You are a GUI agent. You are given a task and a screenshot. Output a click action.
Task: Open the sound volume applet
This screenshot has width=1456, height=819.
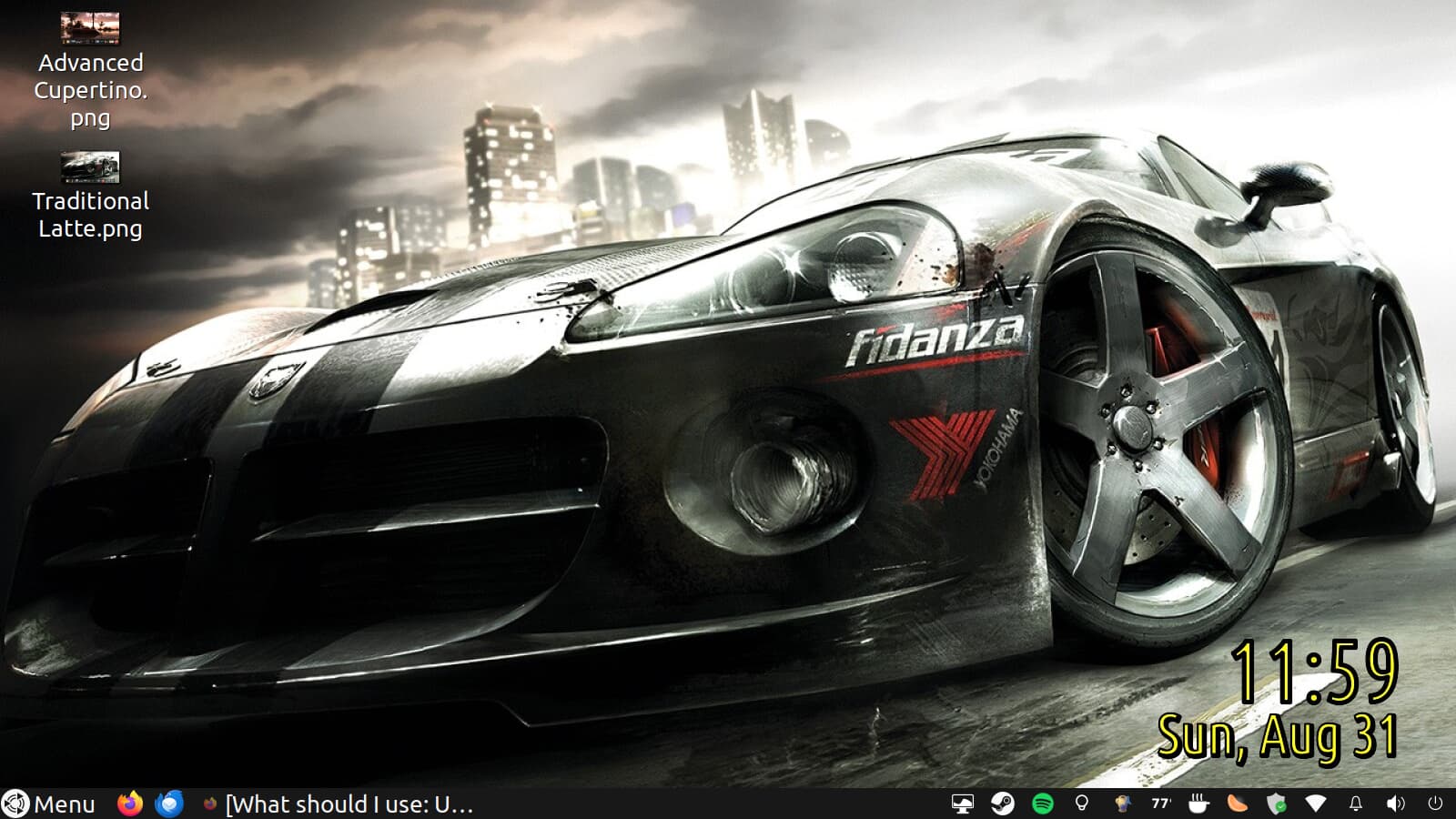tap(1395, 804)
